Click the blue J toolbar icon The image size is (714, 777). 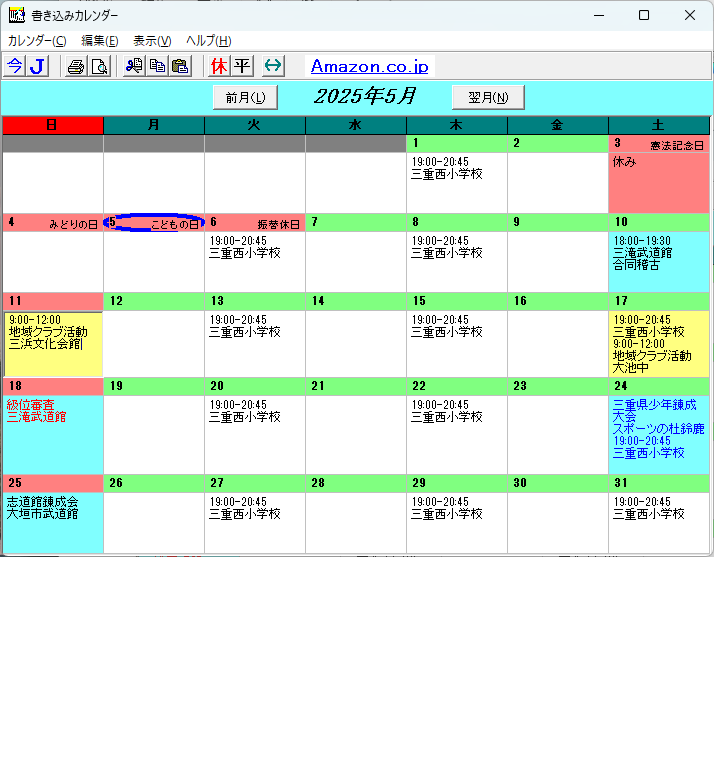click(37, 66)
